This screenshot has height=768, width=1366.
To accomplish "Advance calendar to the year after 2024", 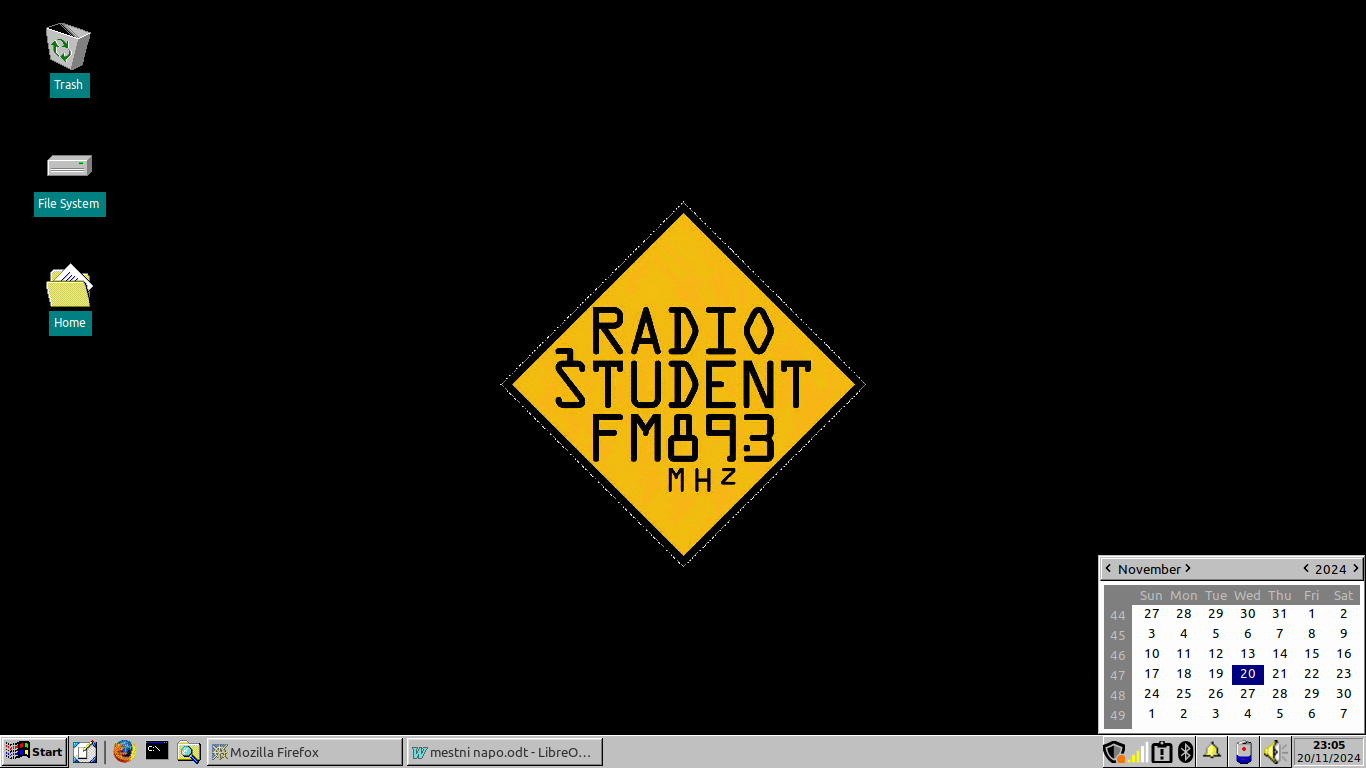I will (1355, 569).
